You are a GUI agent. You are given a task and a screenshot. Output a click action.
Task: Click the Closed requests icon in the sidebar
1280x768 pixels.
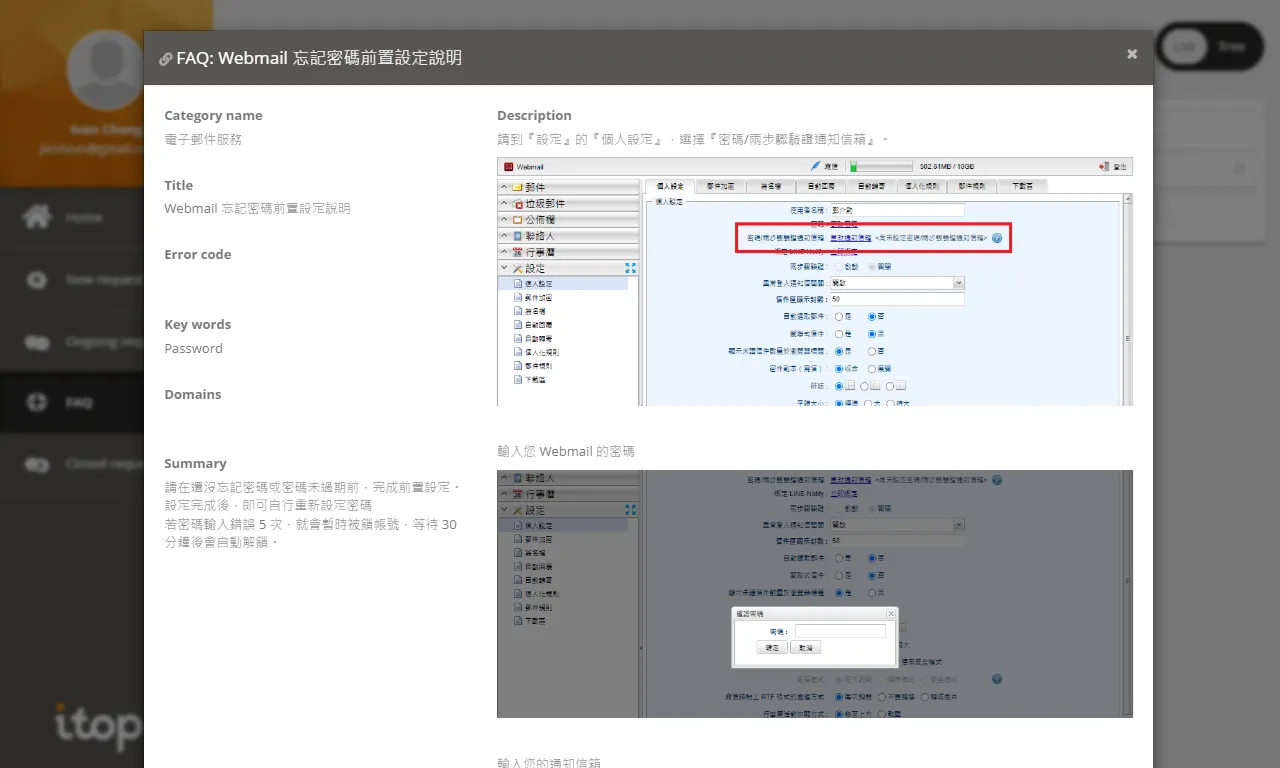click(x=37, y=465)
